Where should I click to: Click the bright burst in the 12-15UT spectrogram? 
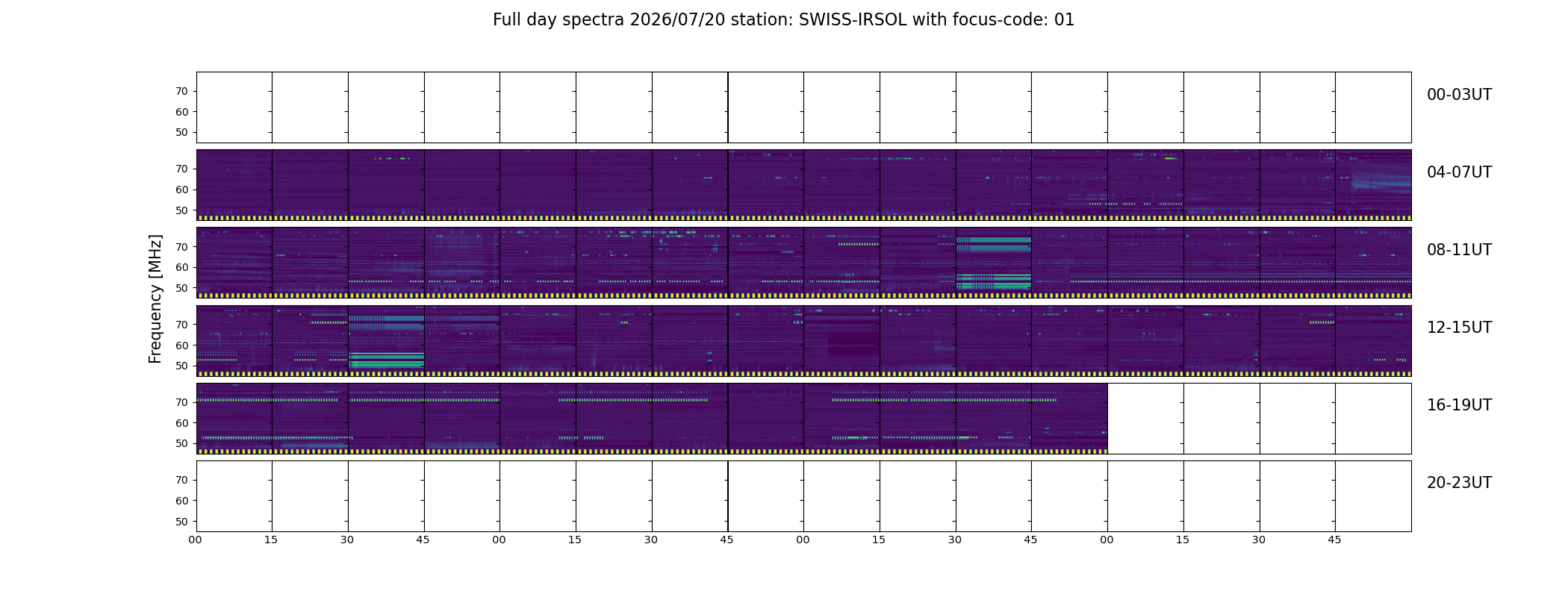386,341
